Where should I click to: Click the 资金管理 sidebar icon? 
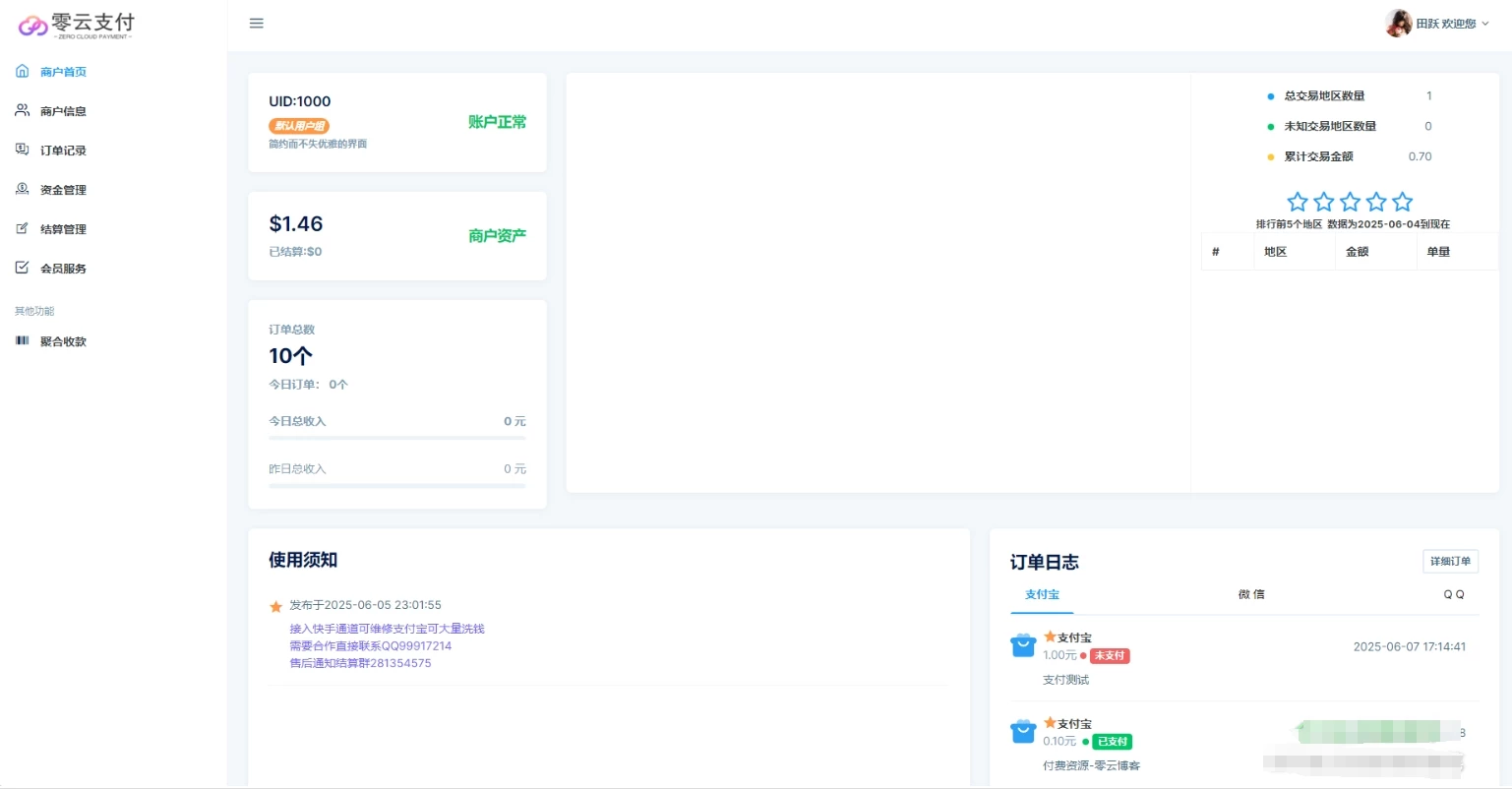pyautogui.click(x=22, y=189)
